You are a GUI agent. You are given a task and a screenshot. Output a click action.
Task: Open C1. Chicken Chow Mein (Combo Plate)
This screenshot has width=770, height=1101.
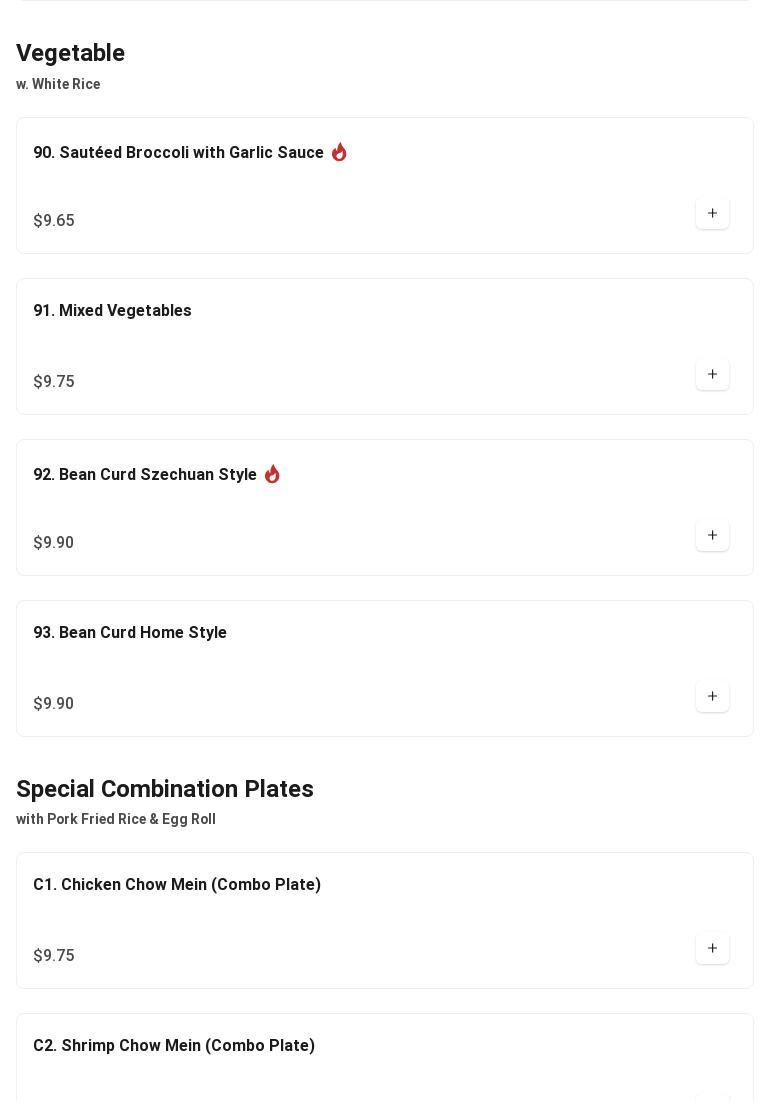coord(177,885)
